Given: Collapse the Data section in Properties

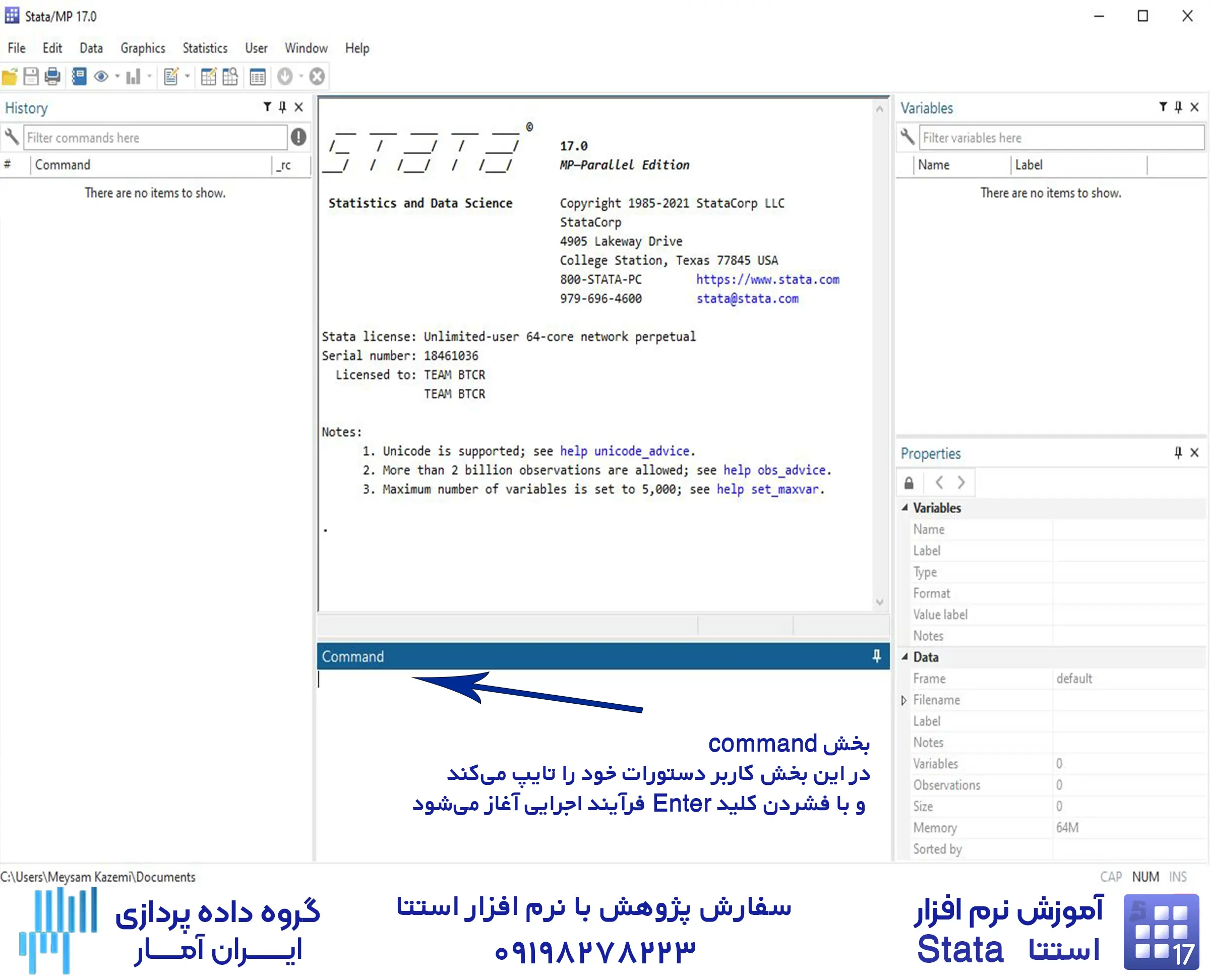Looking at the screenshot, I should click(905, 657).
